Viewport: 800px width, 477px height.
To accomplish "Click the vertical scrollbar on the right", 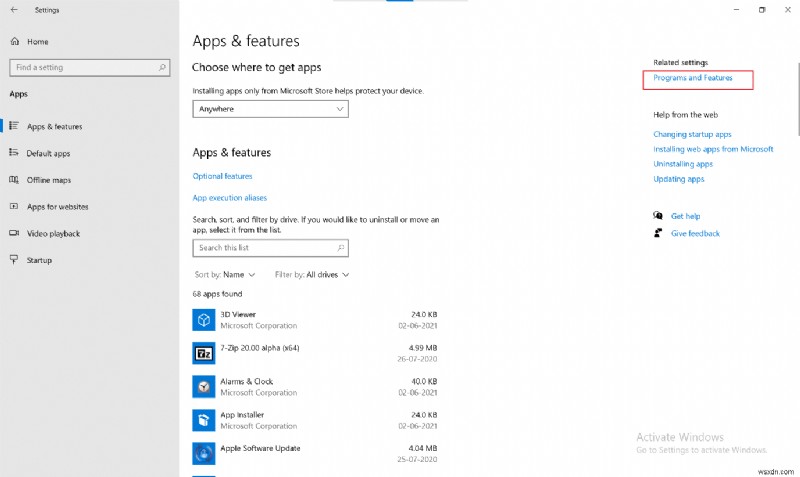I will coord(797,99).
